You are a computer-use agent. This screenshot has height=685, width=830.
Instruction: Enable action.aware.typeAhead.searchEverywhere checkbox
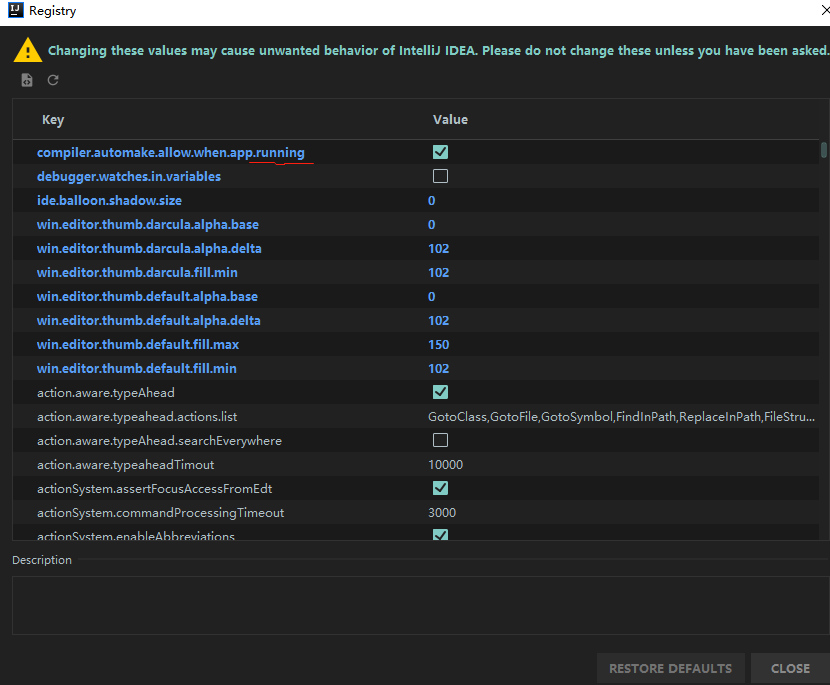tap(440, 440)
